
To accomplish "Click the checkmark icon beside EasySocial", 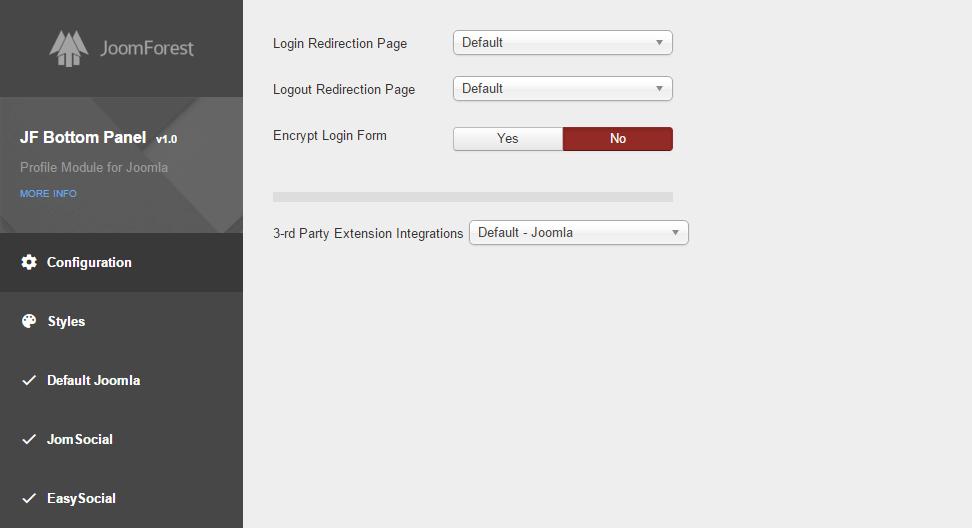I will [29, 499].
